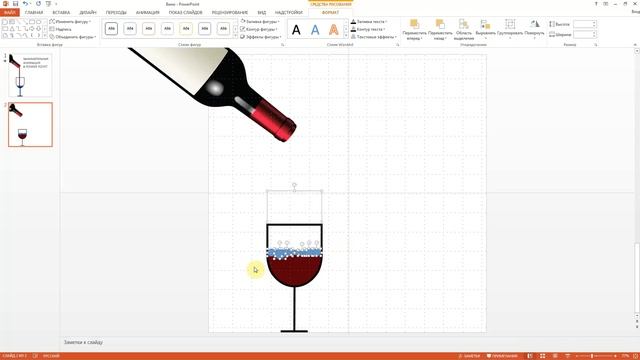Open Изменить фигуру dropdown
The image size is (640, 360).
coord(70,21)
